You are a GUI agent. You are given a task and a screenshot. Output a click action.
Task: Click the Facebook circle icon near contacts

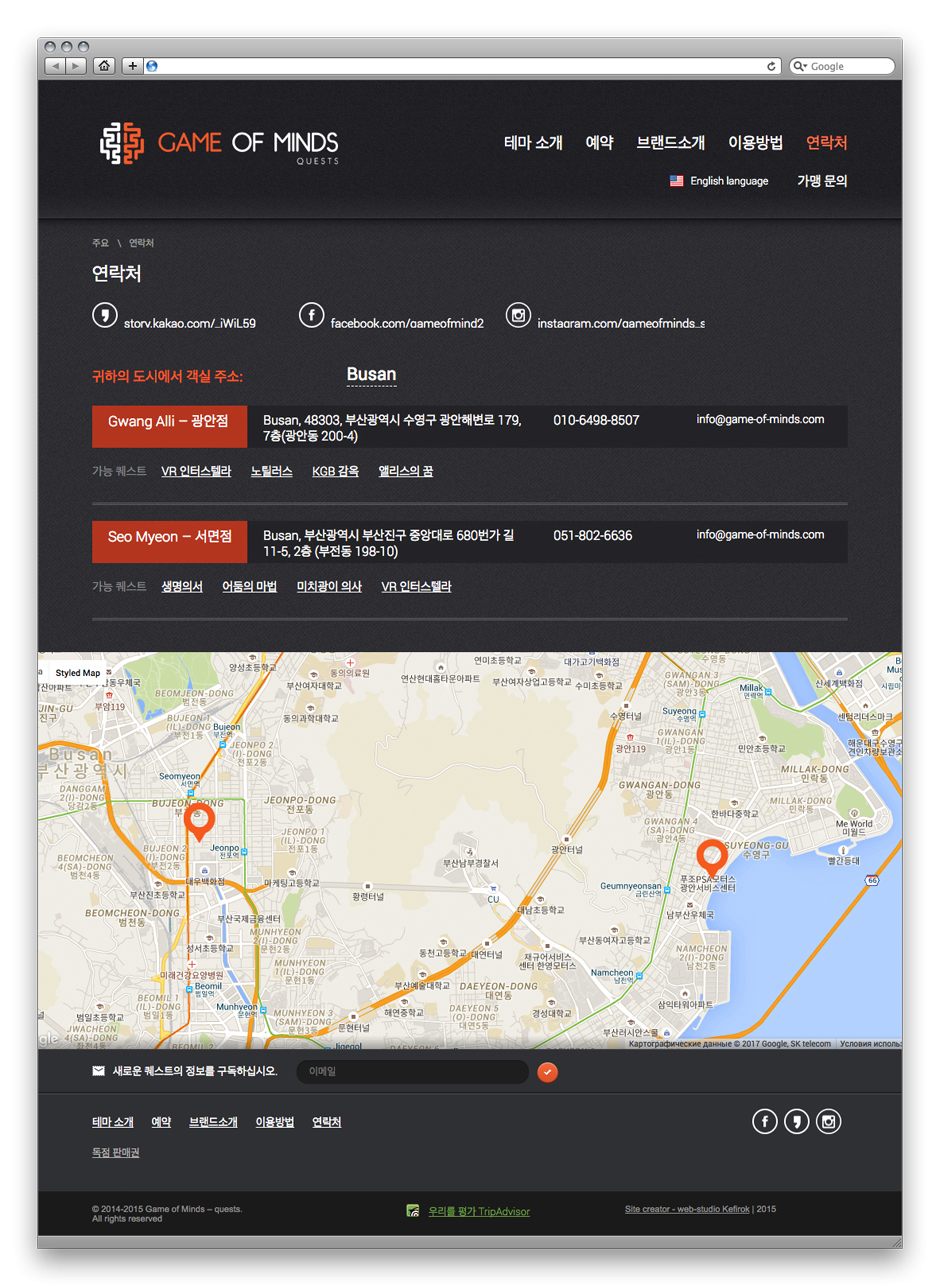pyautogui.click(x=311, y=315)
